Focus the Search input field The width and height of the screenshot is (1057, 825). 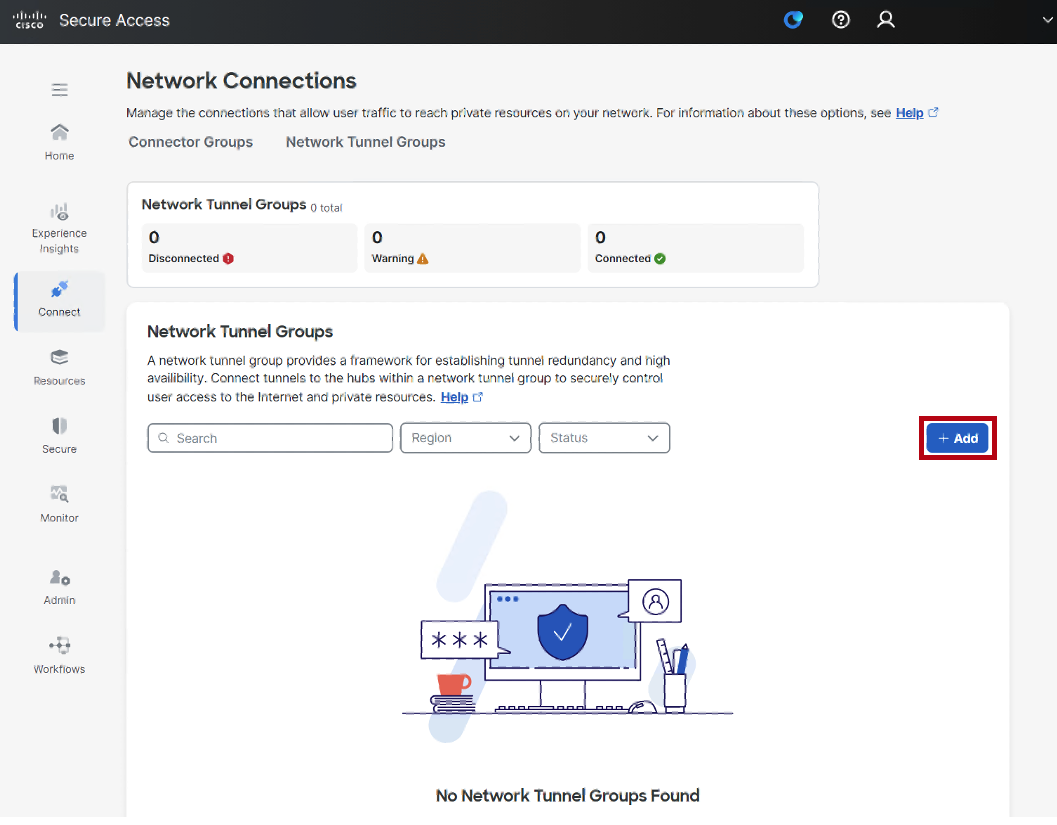[270, 438]
